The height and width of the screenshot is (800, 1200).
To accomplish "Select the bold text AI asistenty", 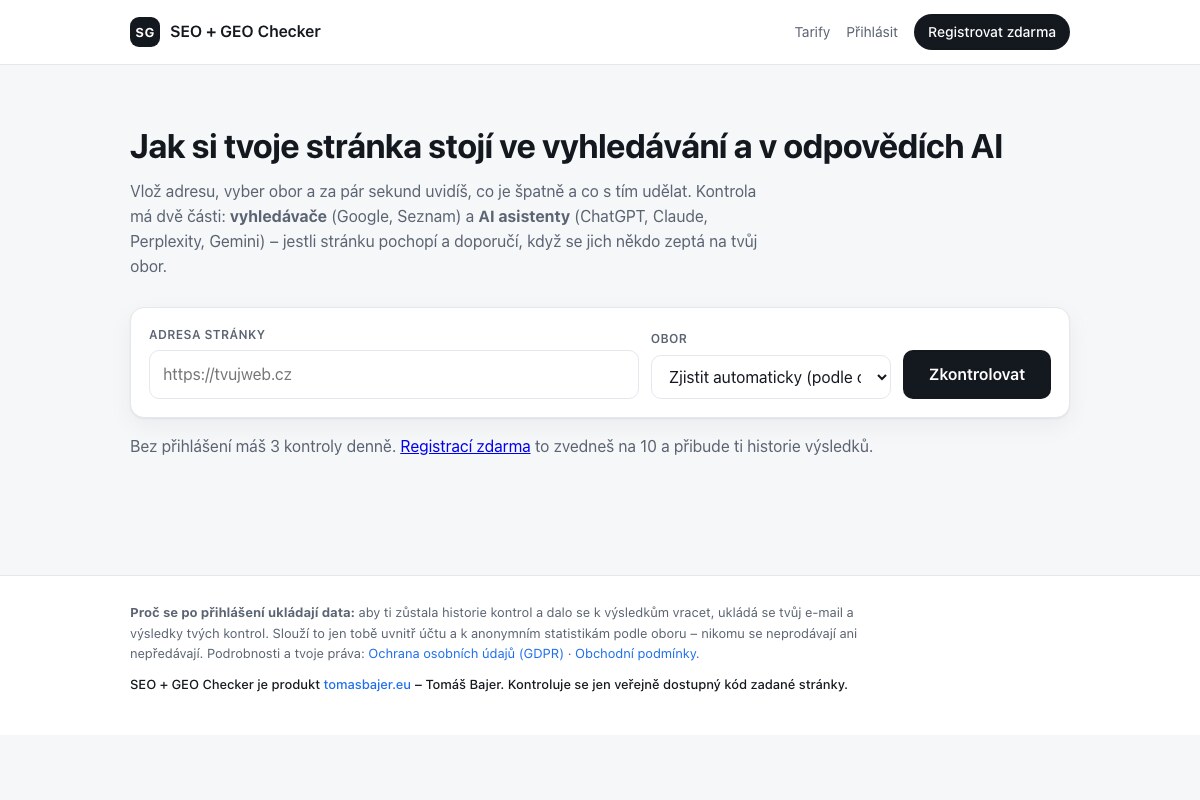I will [524, 216].
